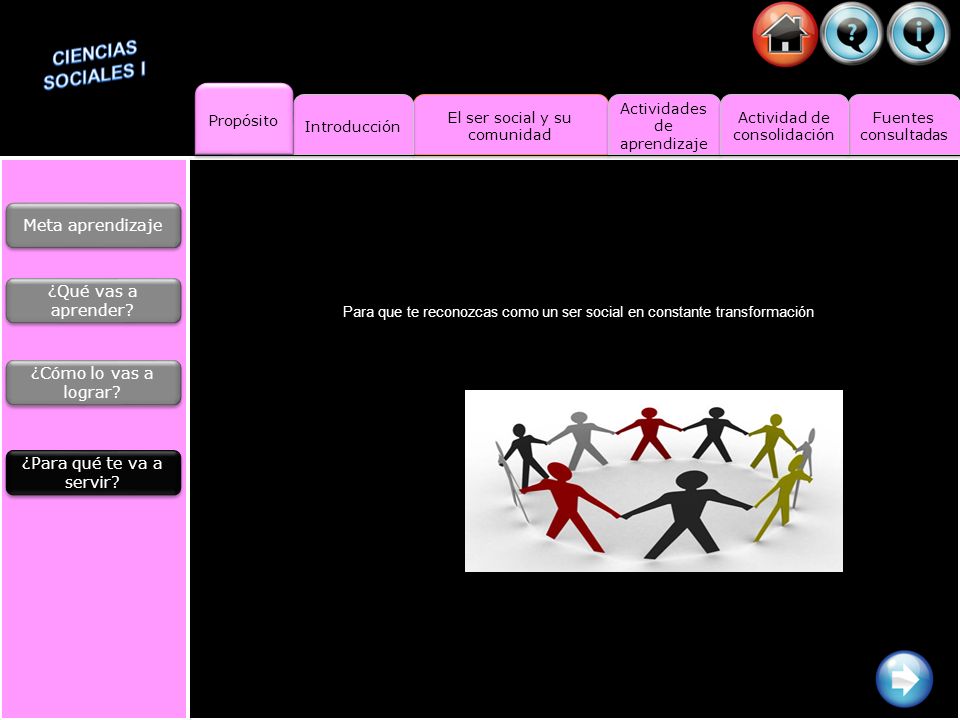960x720 pixels.
Task: Go to the red Home icon
Action: click(x=785, y=34)
